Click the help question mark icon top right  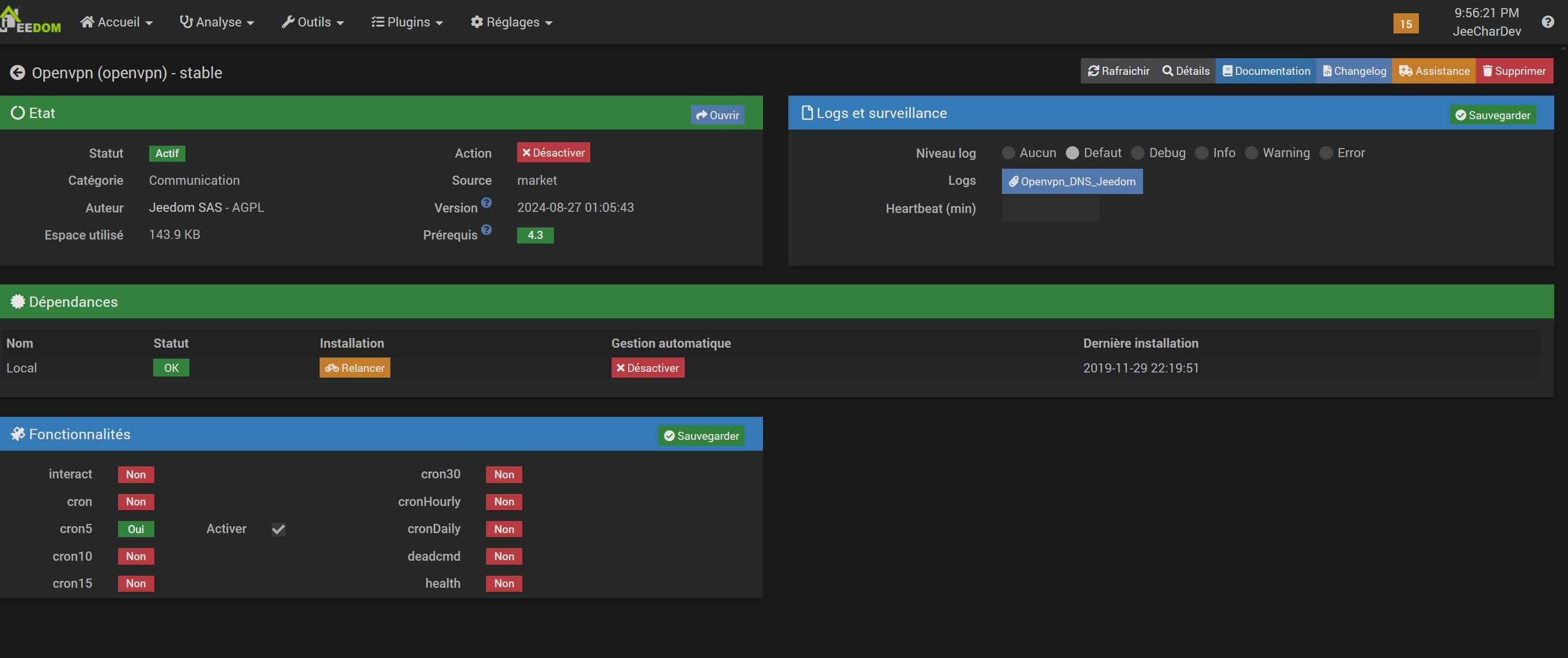(x=1548, y=22)
